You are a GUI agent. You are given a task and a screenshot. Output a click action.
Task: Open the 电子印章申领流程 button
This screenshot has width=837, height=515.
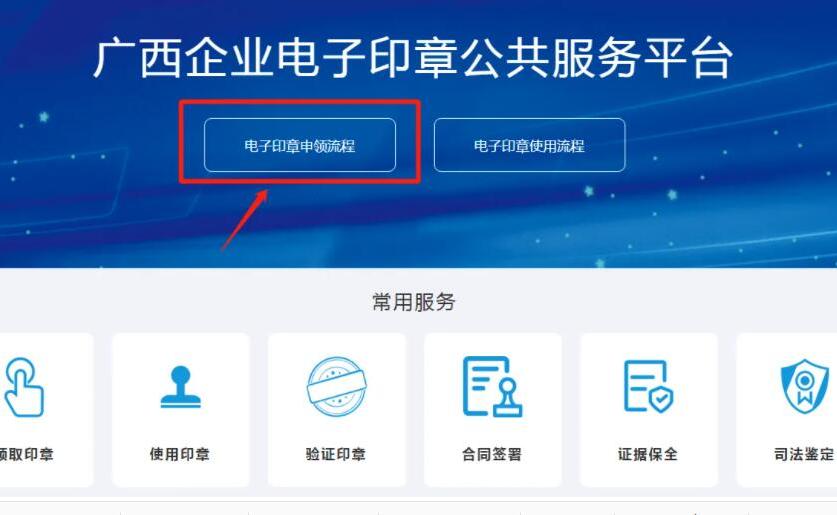tap(299, 145)
